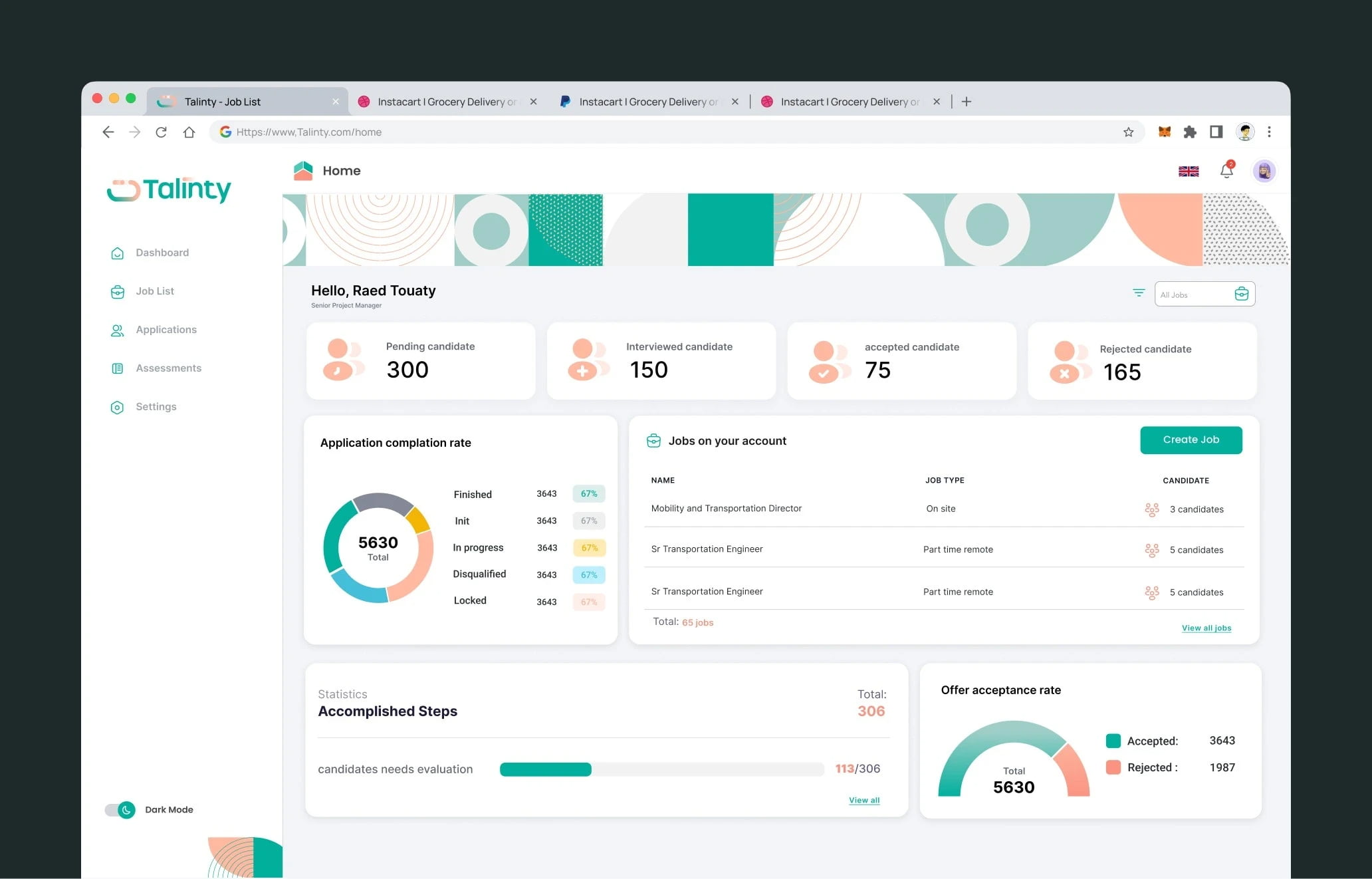Go to Applications in the sidebar
This screenshot has width=1372, height=879.
[154, 330]
